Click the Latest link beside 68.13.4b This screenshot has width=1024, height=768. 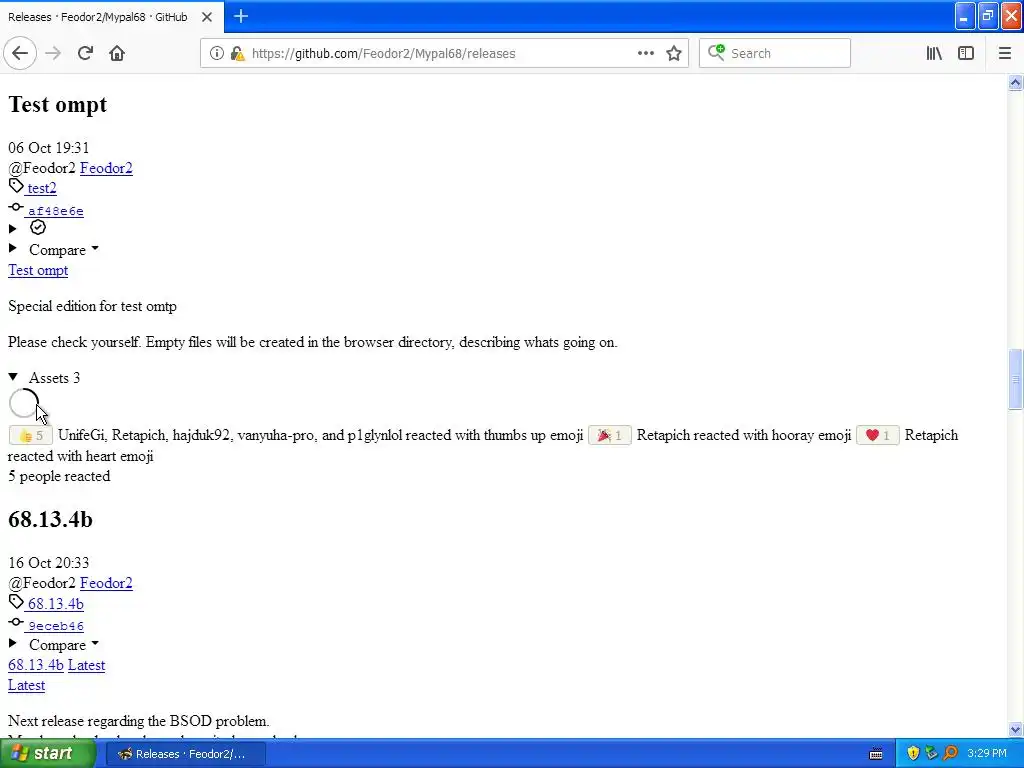(86, 665)
